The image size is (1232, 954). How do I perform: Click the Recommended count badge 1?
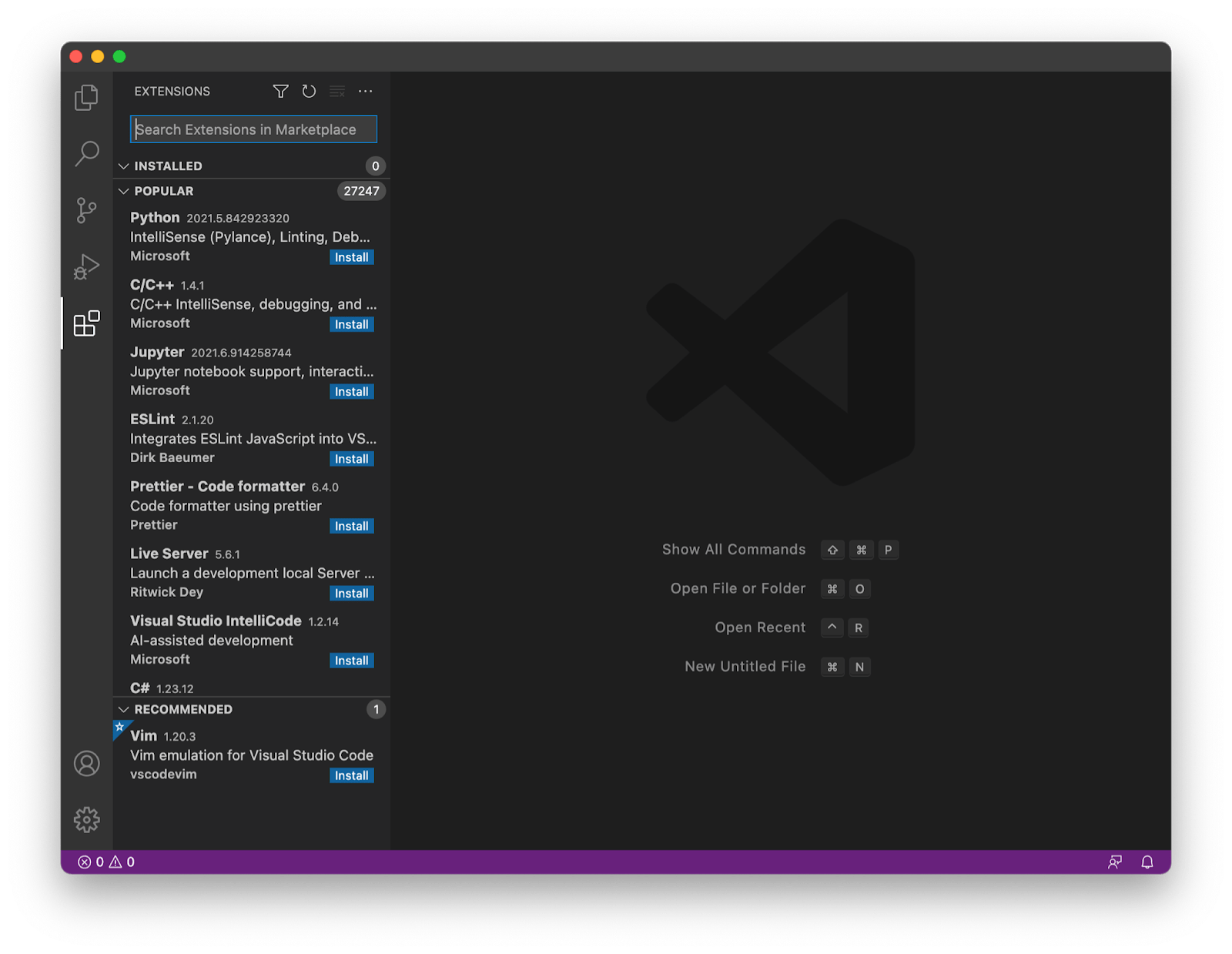coord(376,709)
